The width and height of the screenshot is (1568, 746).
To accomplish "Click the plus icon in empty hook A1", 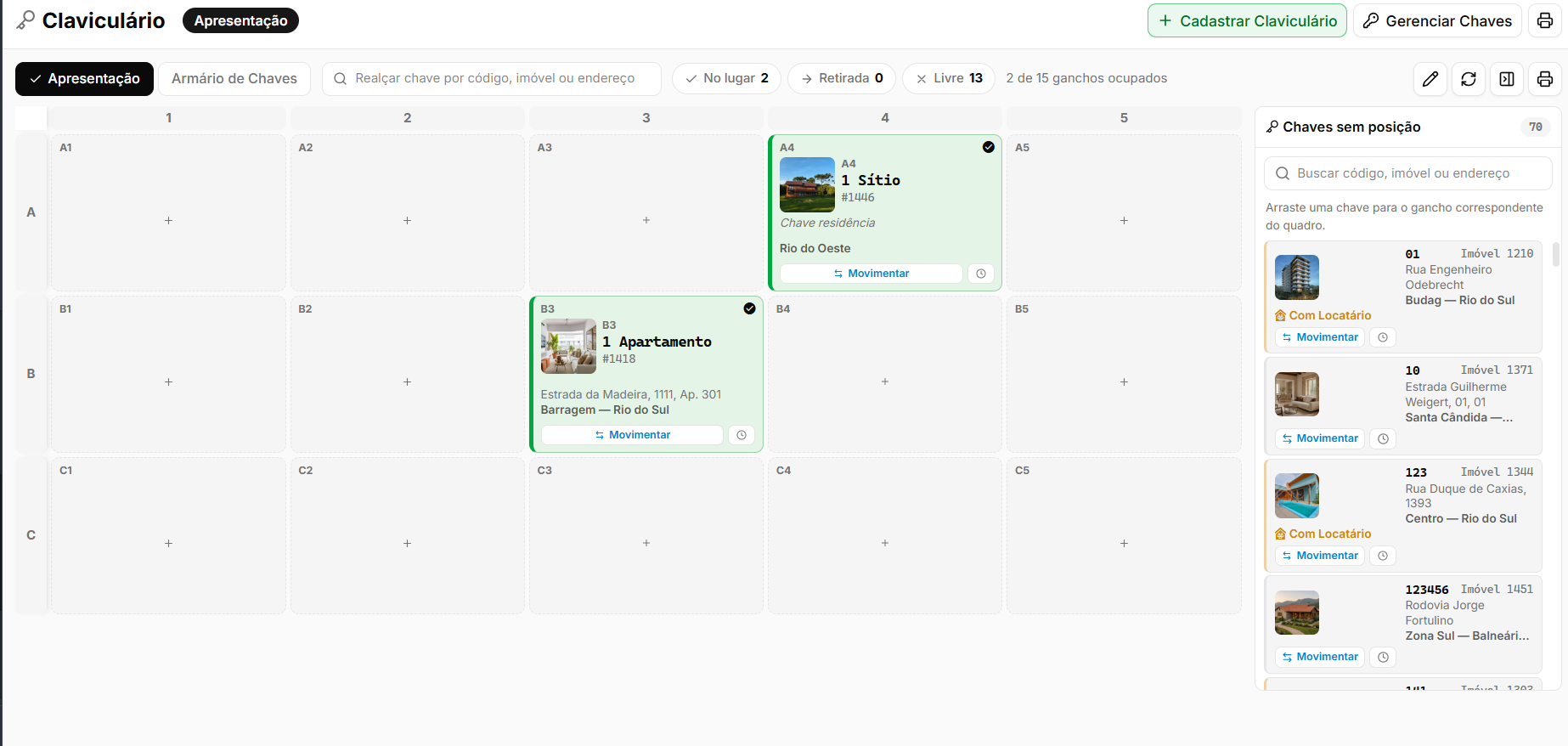I will pos(168,220).
